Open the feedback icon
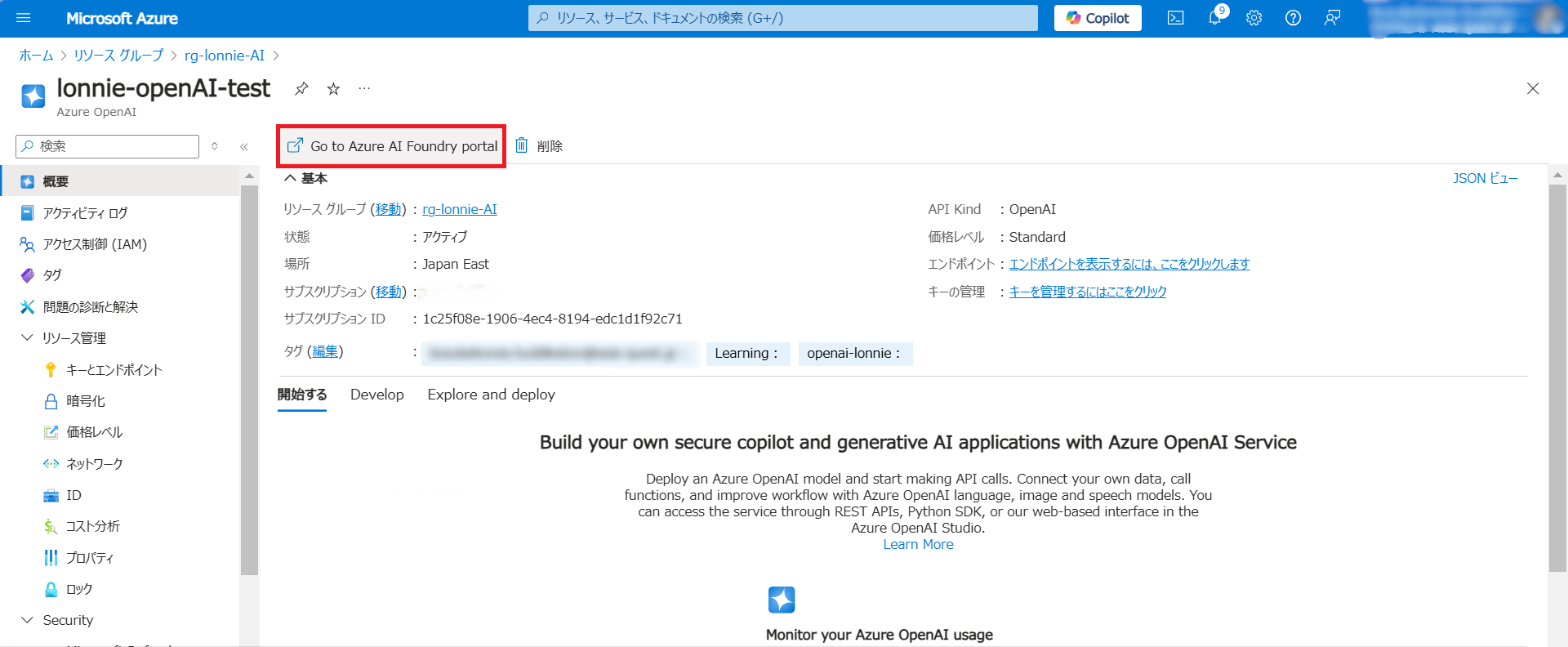The image size is (1568, 647). pyautogui.click(x=1332, y=18)
